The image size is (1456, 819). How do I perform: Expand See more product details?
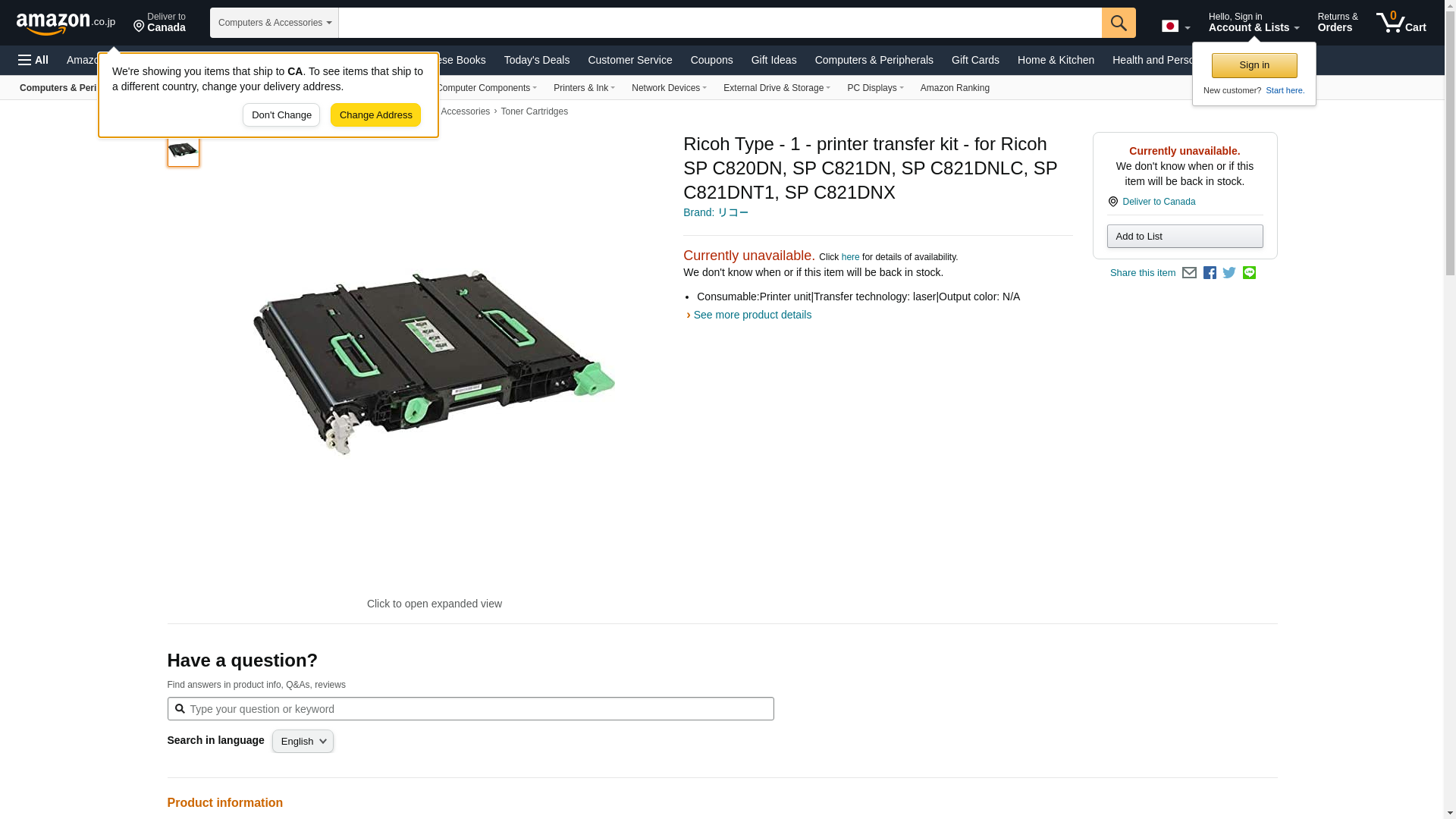click(751, 315)
